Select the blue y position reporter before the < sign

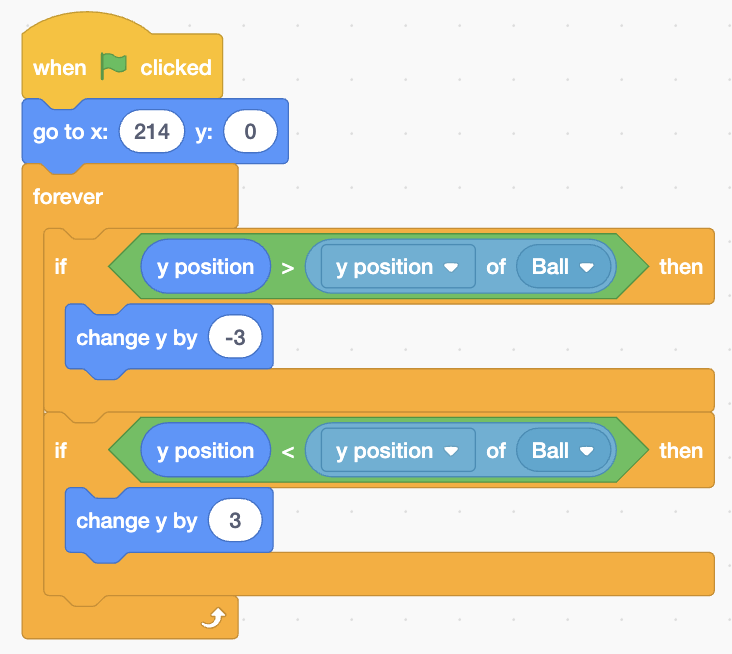tap(205, 451)
